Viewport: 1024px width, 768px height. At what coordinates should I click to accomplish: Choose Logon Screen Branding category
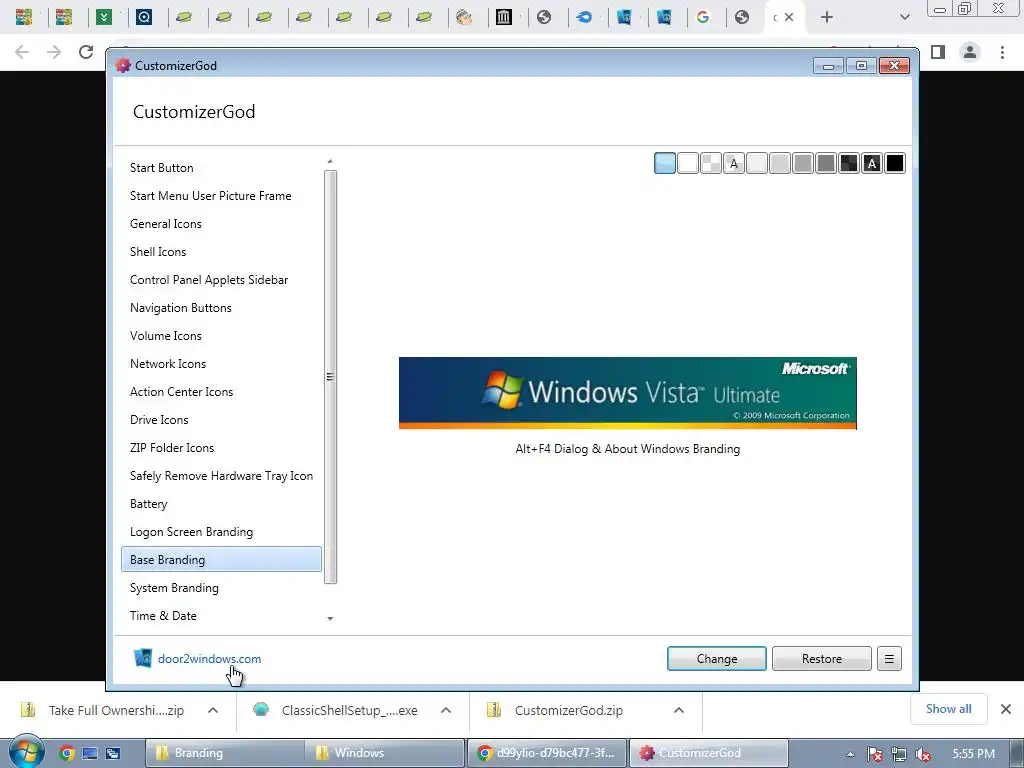[x=221, y=532]
